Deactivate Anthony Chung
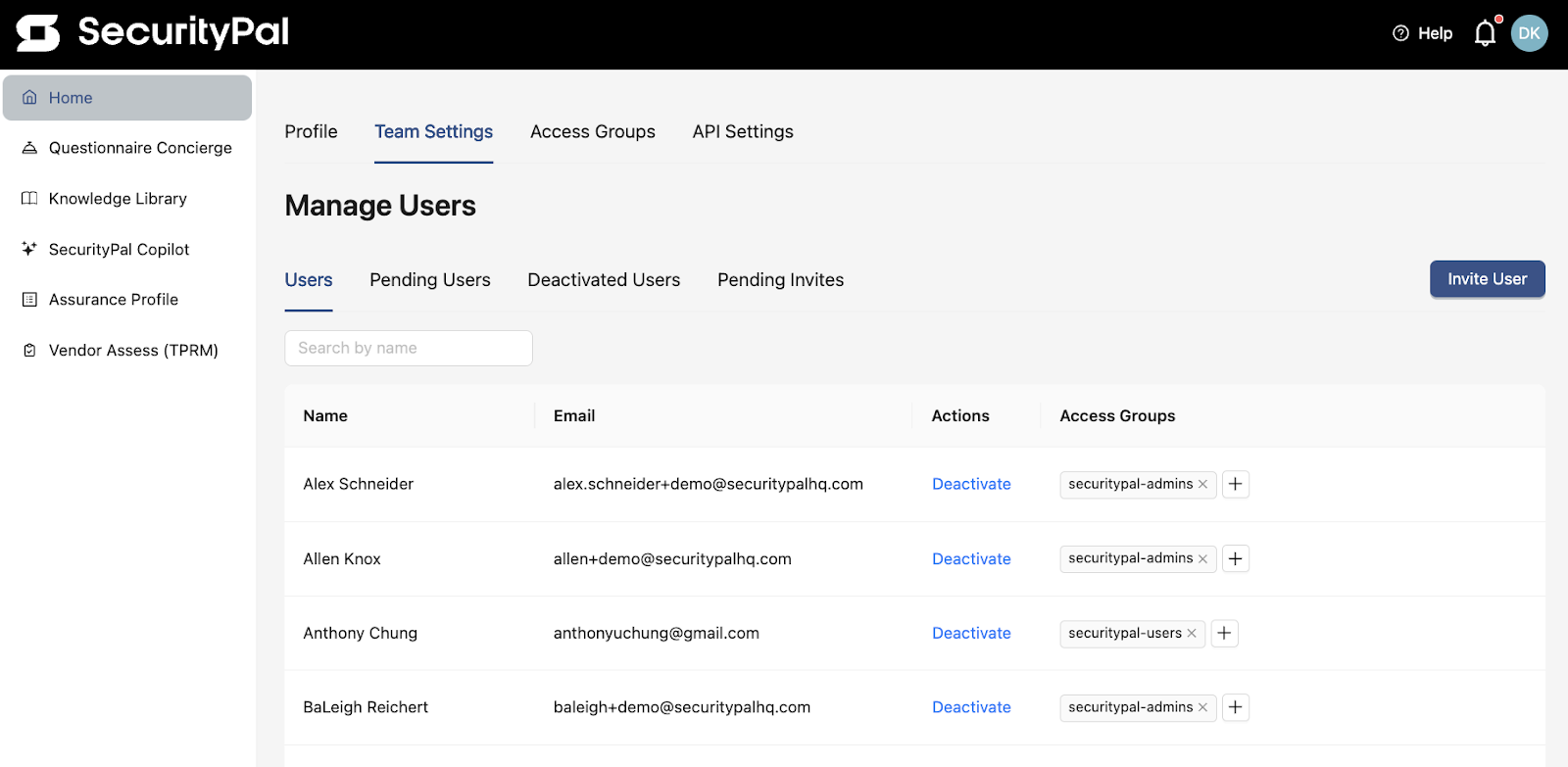Screen dimensions: 1568x767 coord(971,634)
